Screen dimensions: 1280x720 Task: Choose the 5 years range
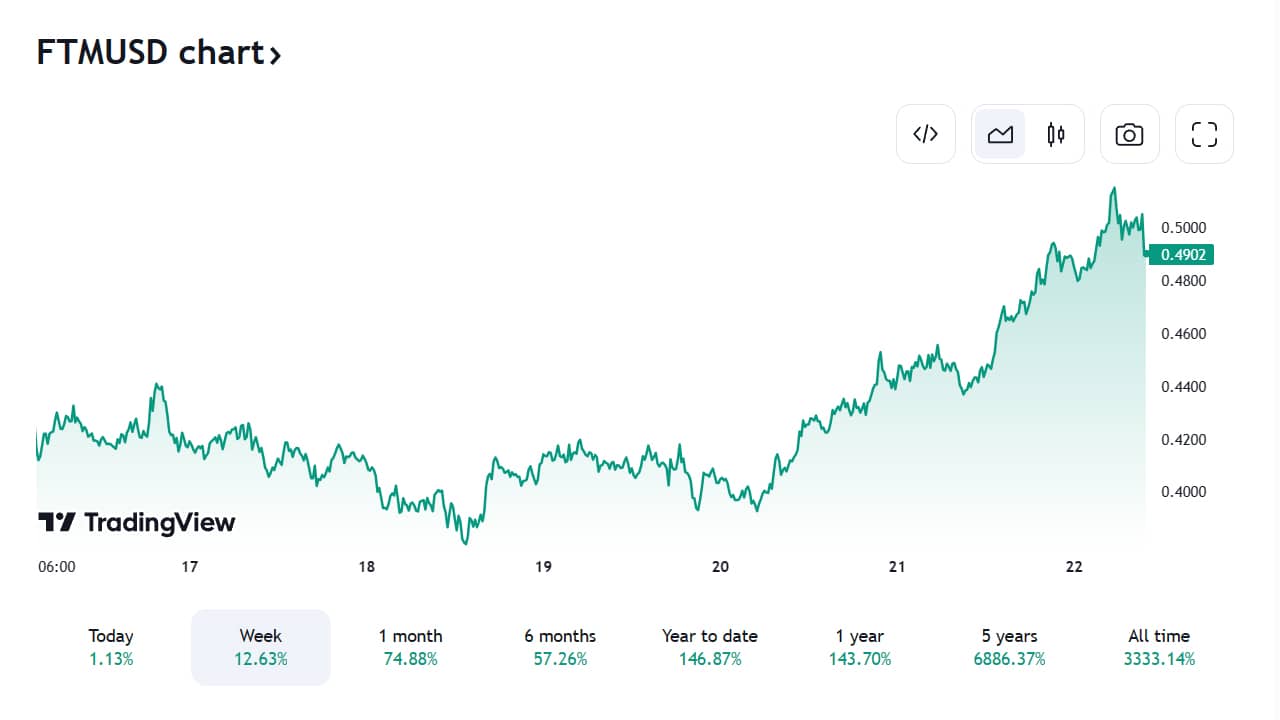pos(1010,647)
